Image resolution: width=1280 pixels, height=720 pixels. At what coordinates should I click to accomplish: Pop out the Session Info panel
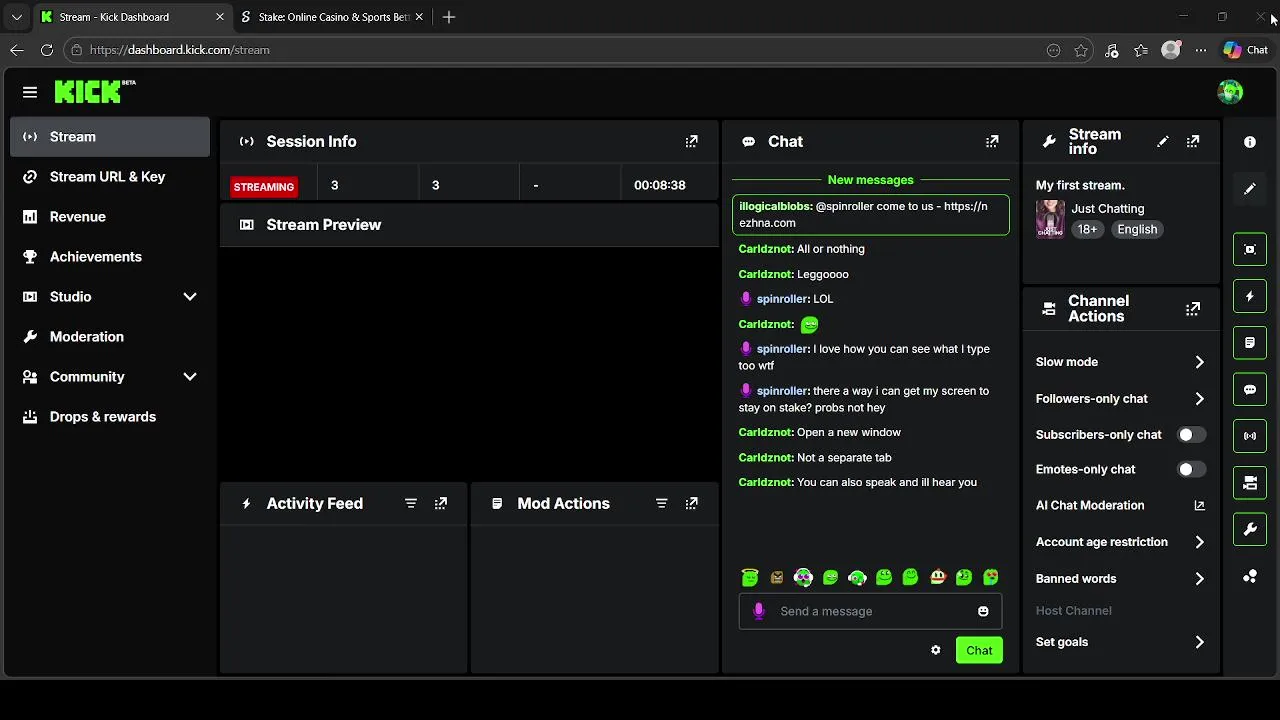tap(691, 142)
